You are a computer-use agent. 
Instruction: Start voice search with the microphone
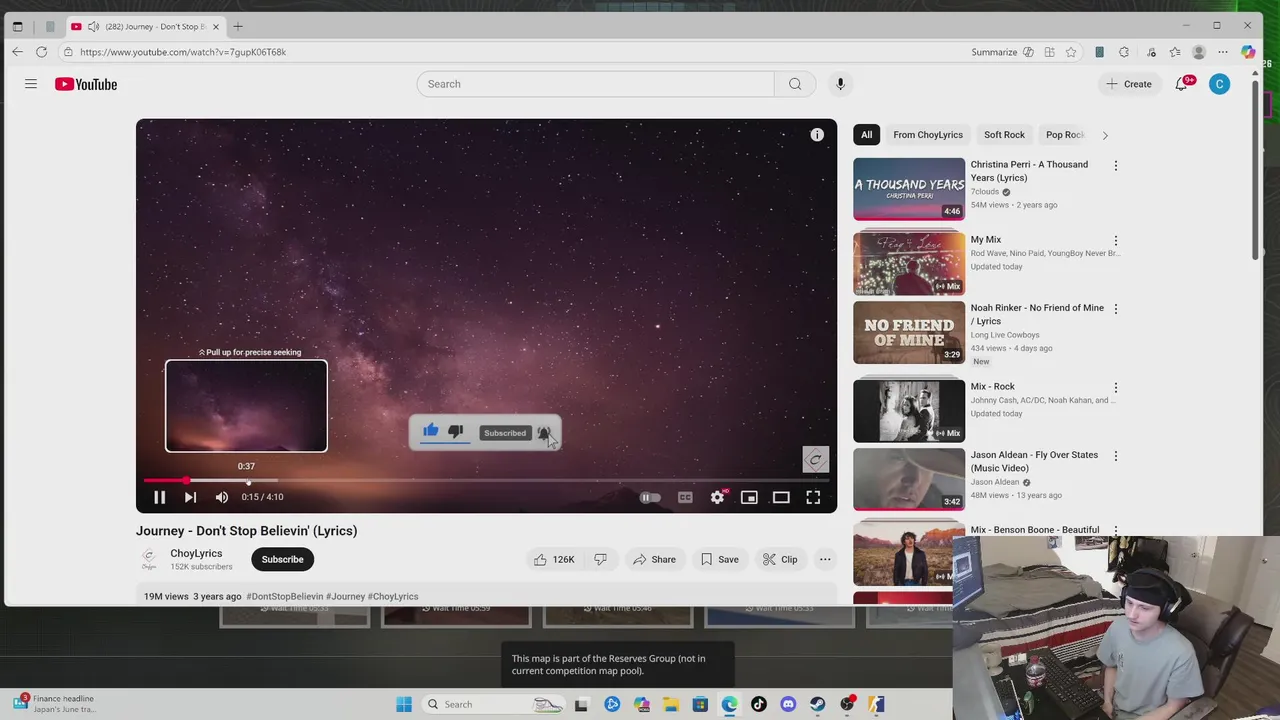[840, 84]
